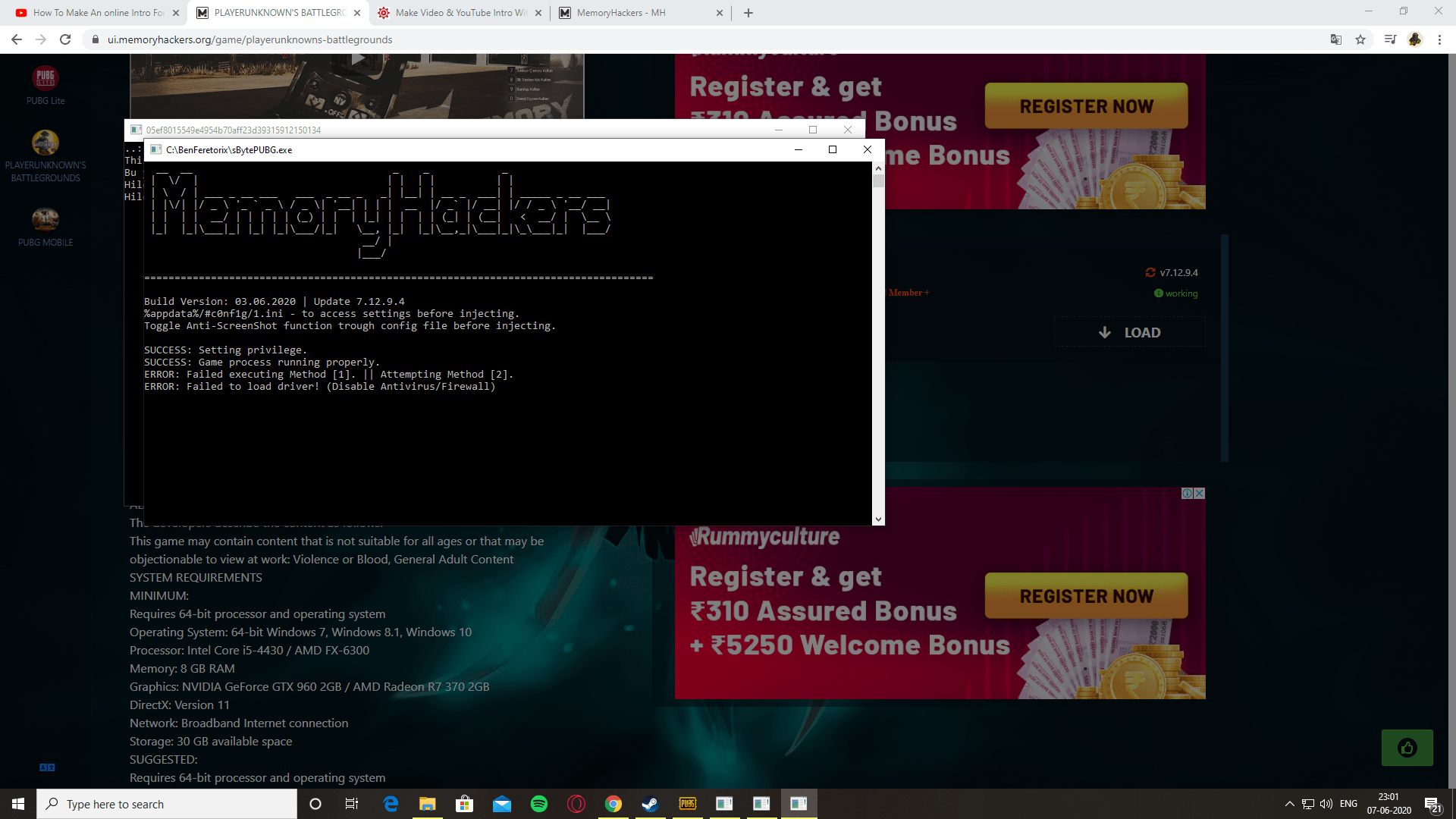Open the PLAYERUNKNOWN'S BATTLEGROUNDS sidebar icon

[x=45, y=143]
